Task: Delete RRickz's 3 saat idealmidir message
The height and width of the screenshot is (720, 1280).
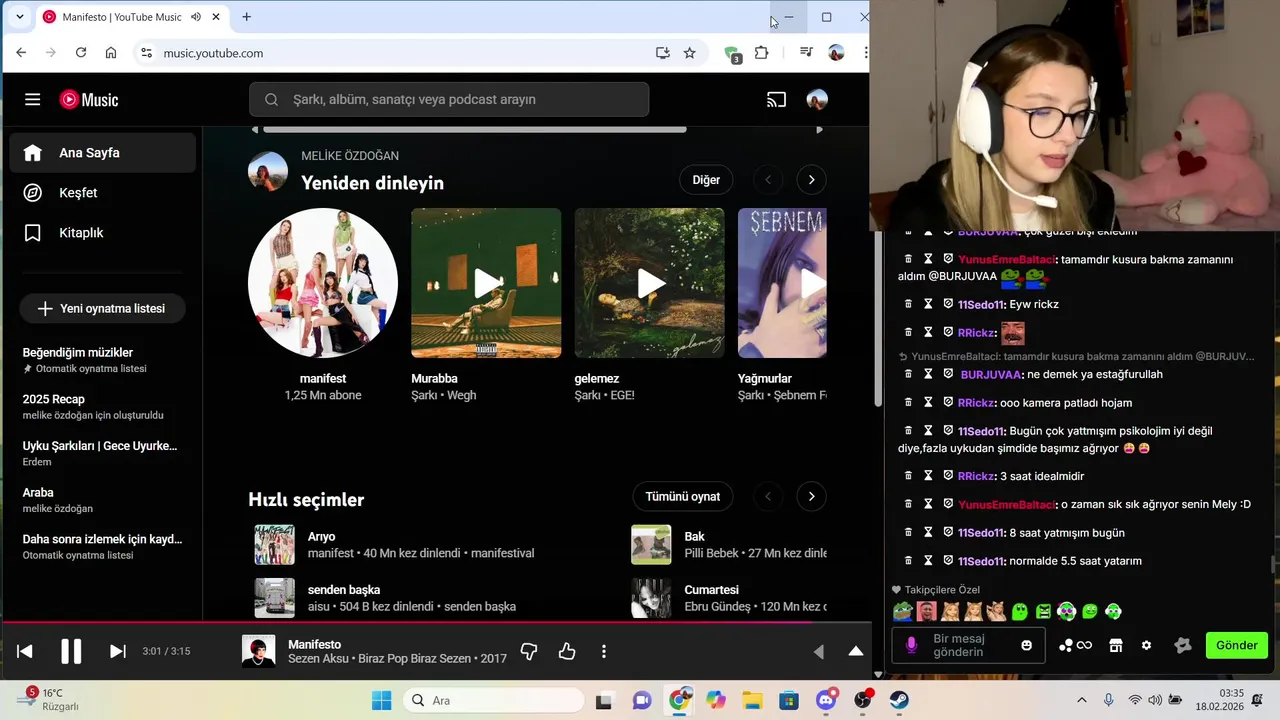Action: [x=908, y=476]
